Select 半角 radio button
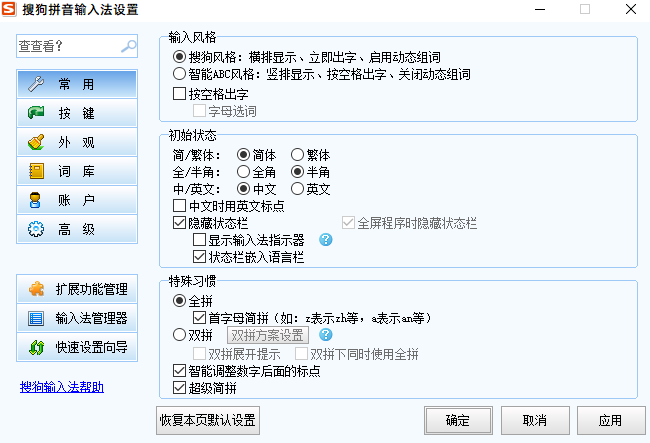Screen dimensions: 650x443 tap(297, 172)
